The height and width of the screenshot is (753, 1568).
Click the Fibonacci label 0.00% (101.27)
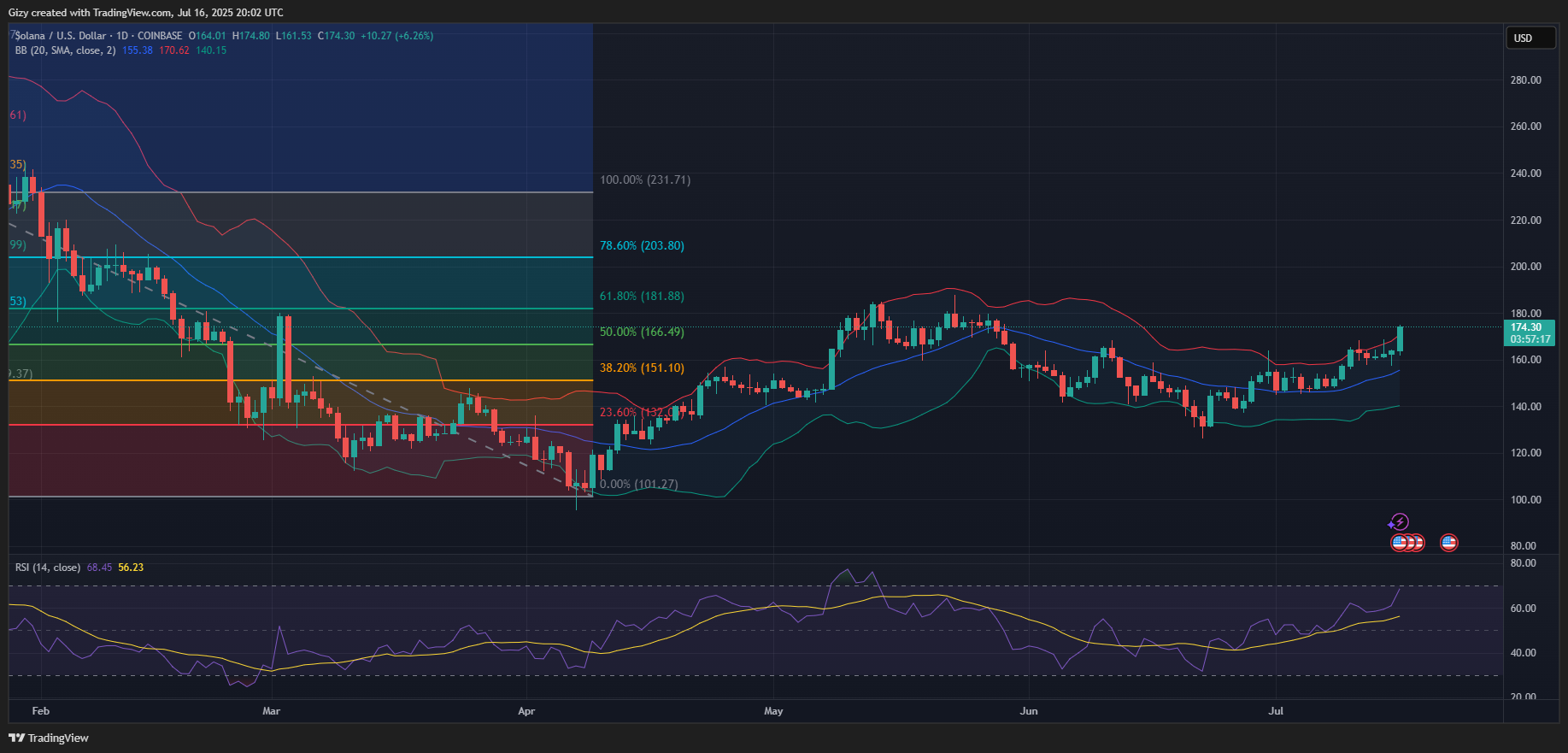coord(639,484)
